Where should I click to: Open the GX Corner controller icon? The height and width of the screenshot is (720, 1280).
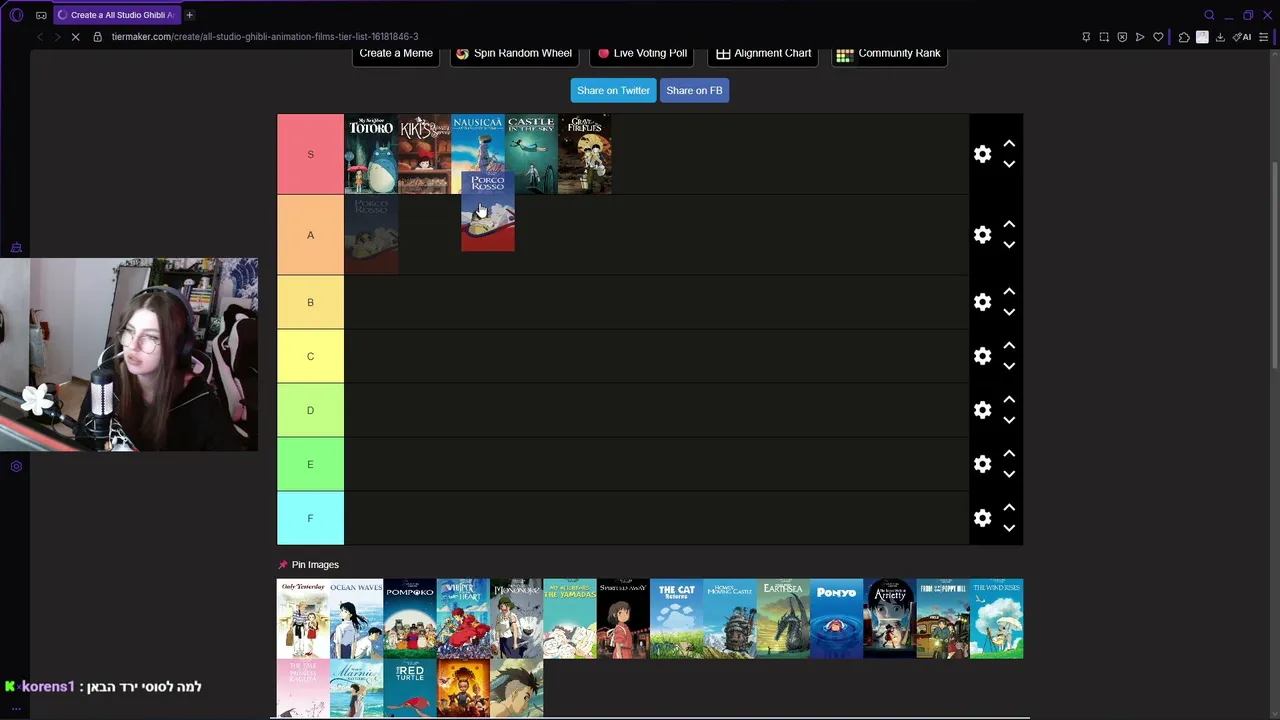click(41, 15)
